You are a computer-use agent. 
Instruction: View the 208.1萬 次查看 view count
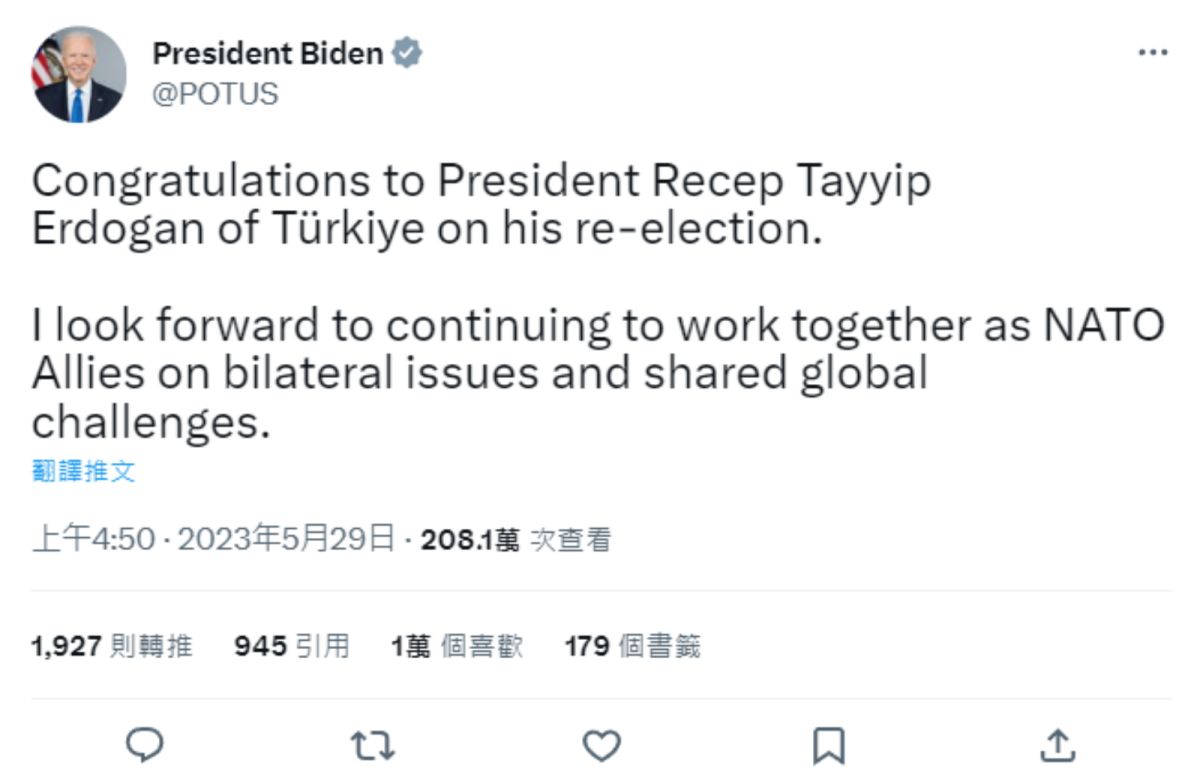tap(515, 540)
